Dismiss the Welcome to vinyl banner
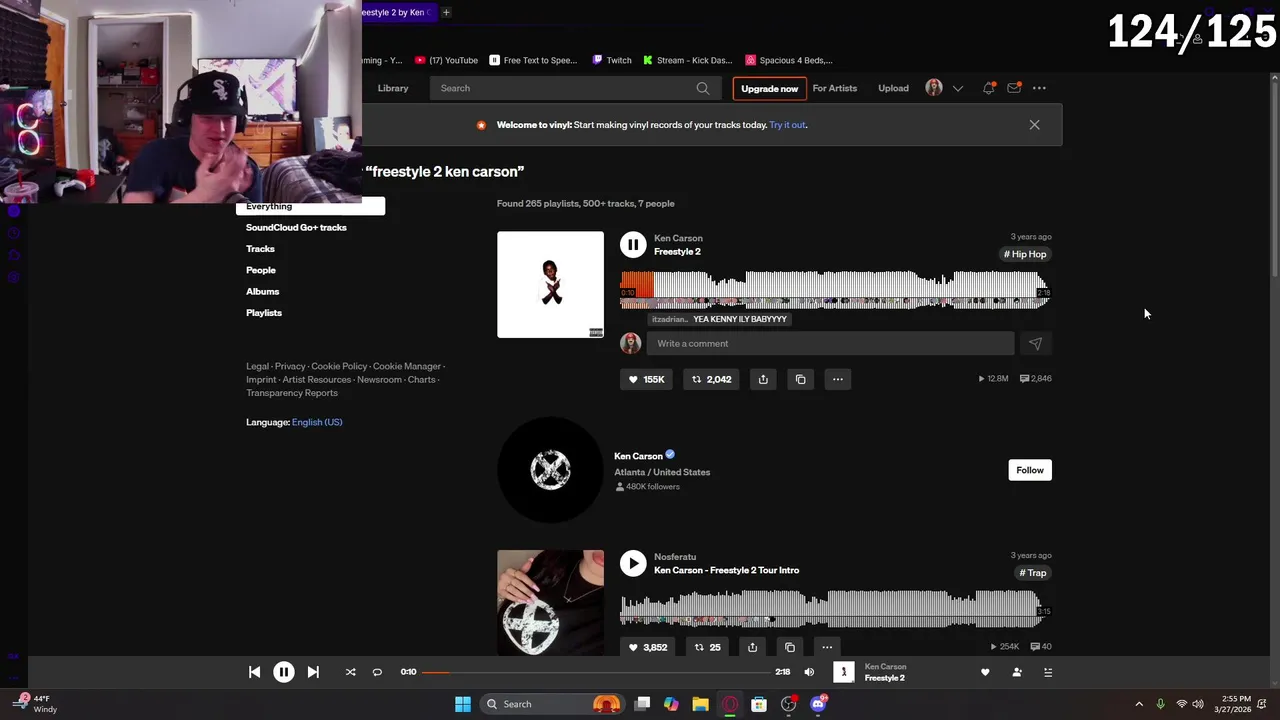Viewport: 1280px width, 720px height. pyautogui.click(x=1035, y=125)
